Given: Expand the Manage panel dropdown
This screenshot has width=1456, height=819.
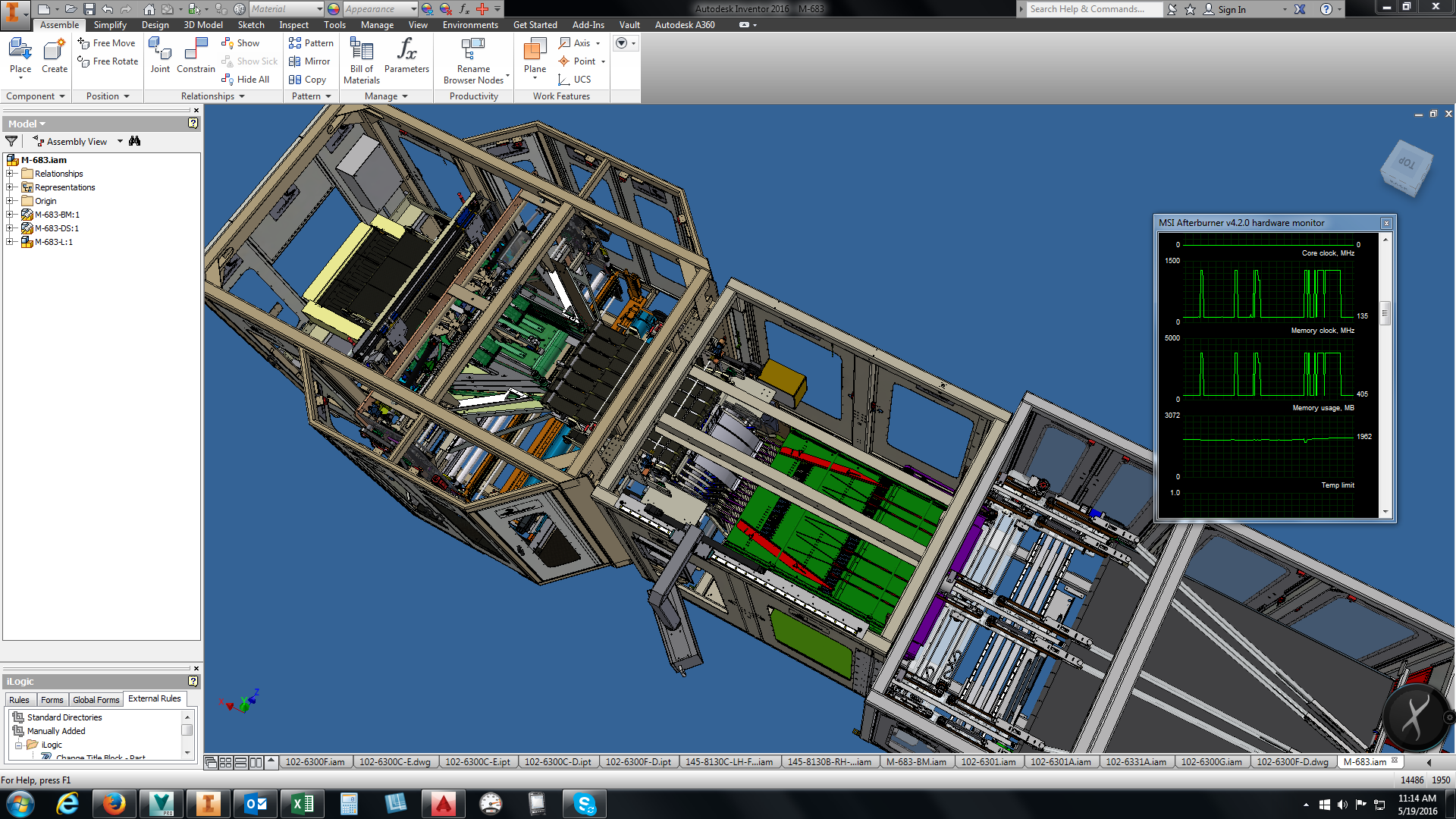Looking at the screenshot, I should point(386,96).
